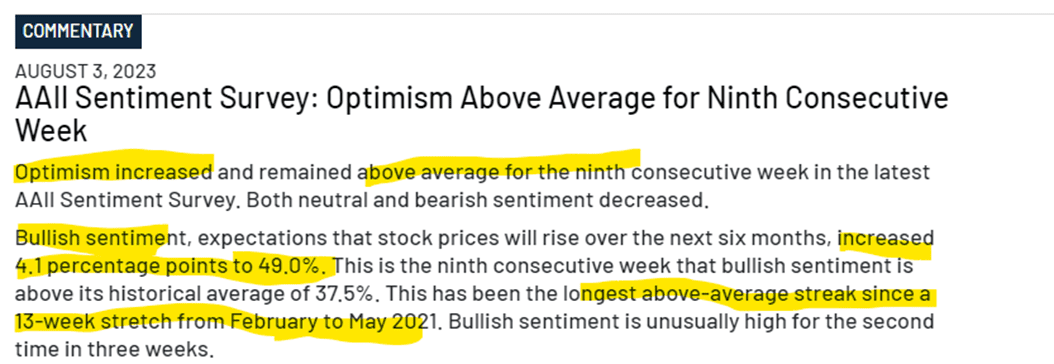This screenshot has height=364, width=1054.
Task: Open the AAII Sentiment Survey headline
Action: coord(481,113)
